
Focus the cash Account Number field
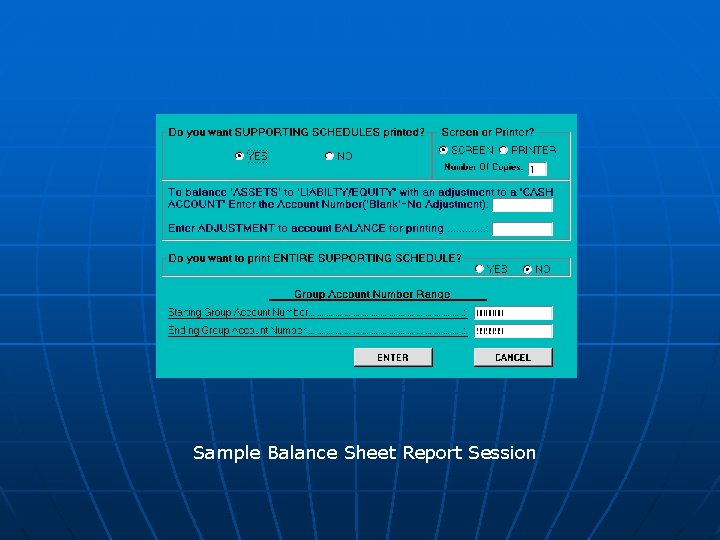(523, 205)
